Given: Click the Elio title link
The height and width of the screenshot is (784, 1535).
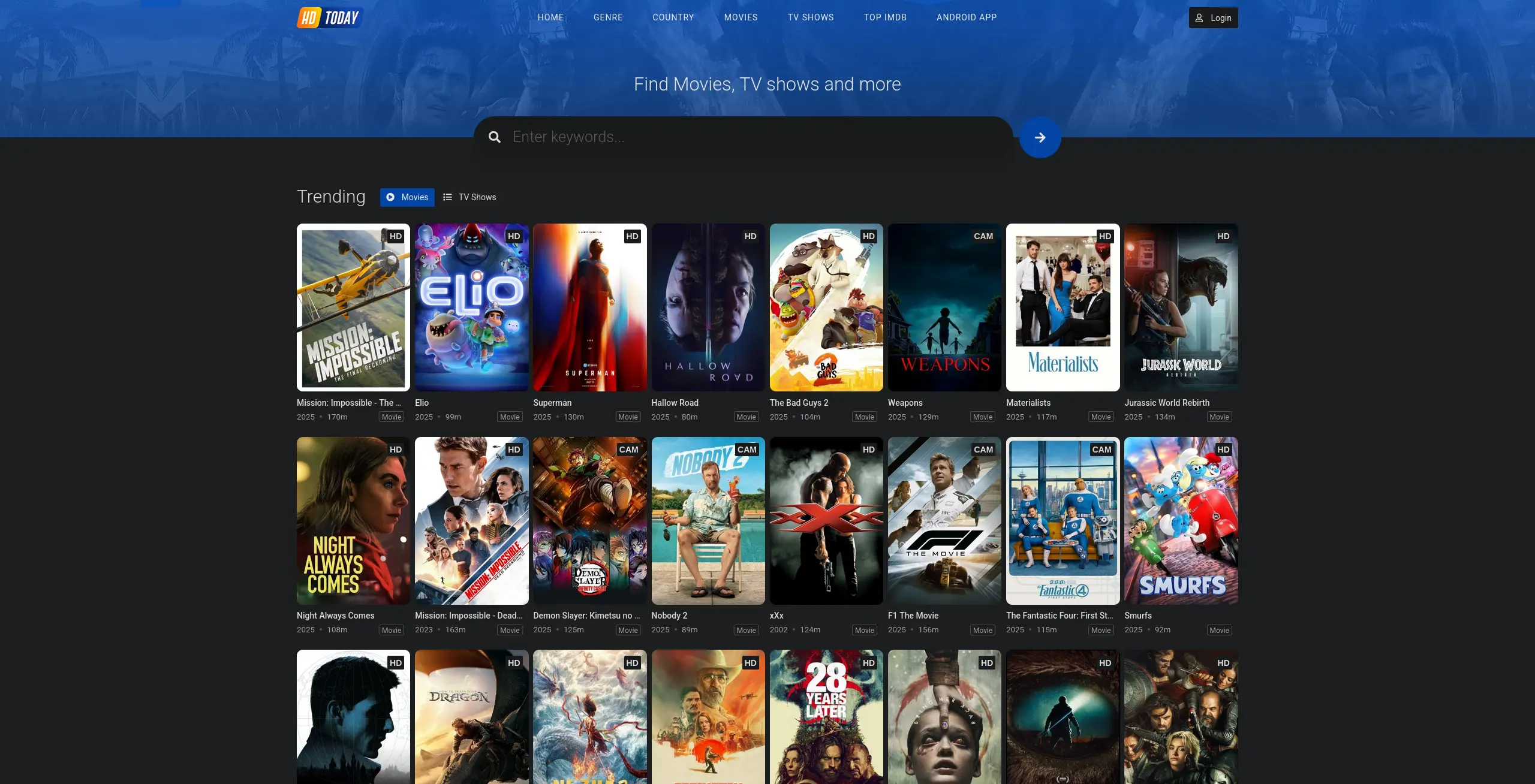Looking at the screenshot, I should pyautogui.click(x=422, y=403).
